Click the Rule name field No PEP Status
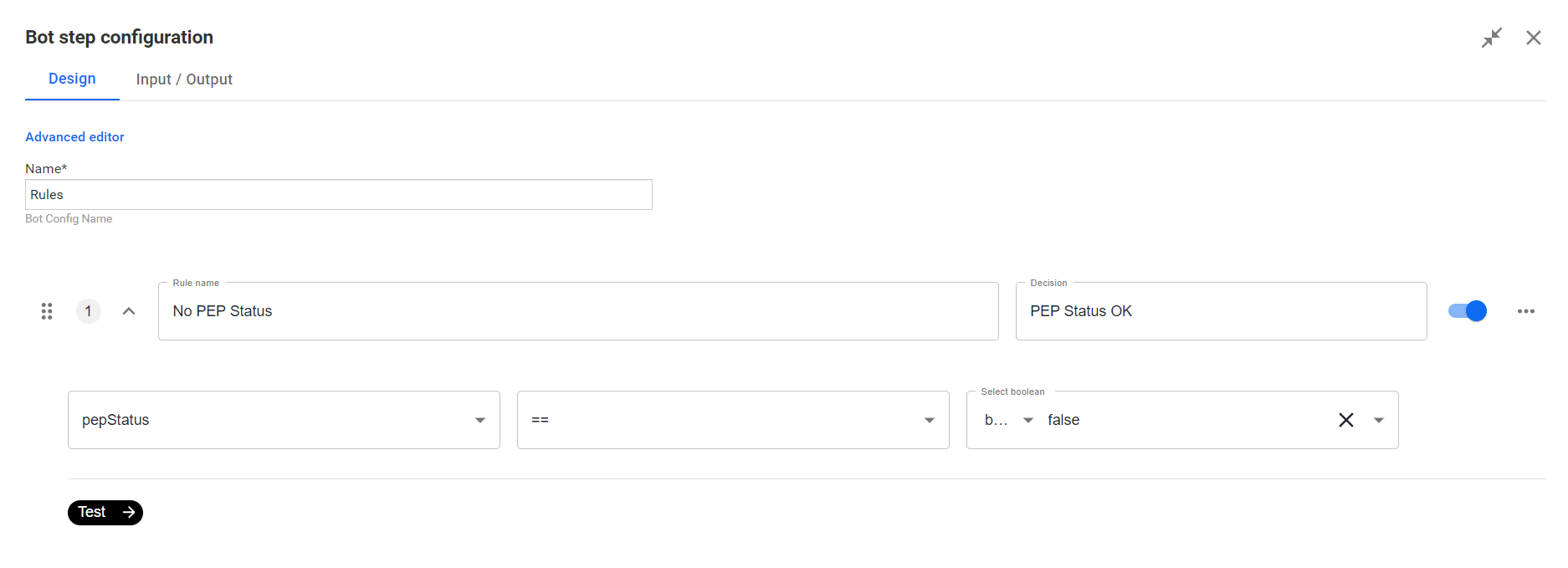The height and width of the screenshot is (568, 1568). (578, 311)
